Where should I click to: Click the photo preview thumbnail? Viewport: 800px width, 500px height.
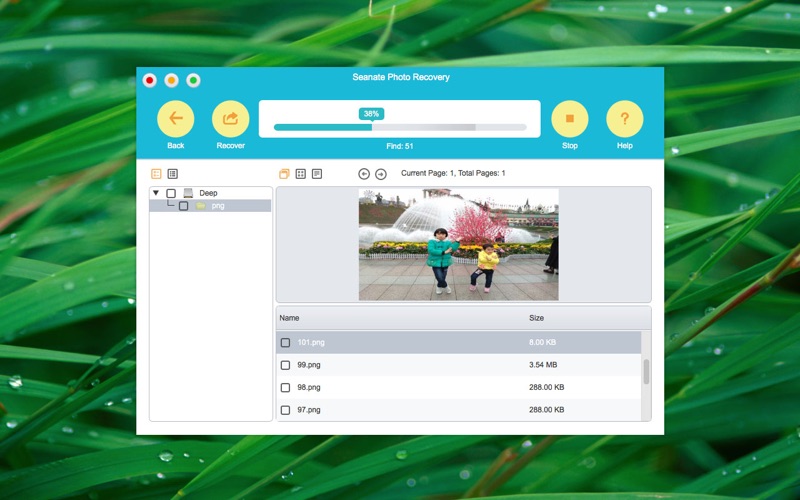coord(459,244)
